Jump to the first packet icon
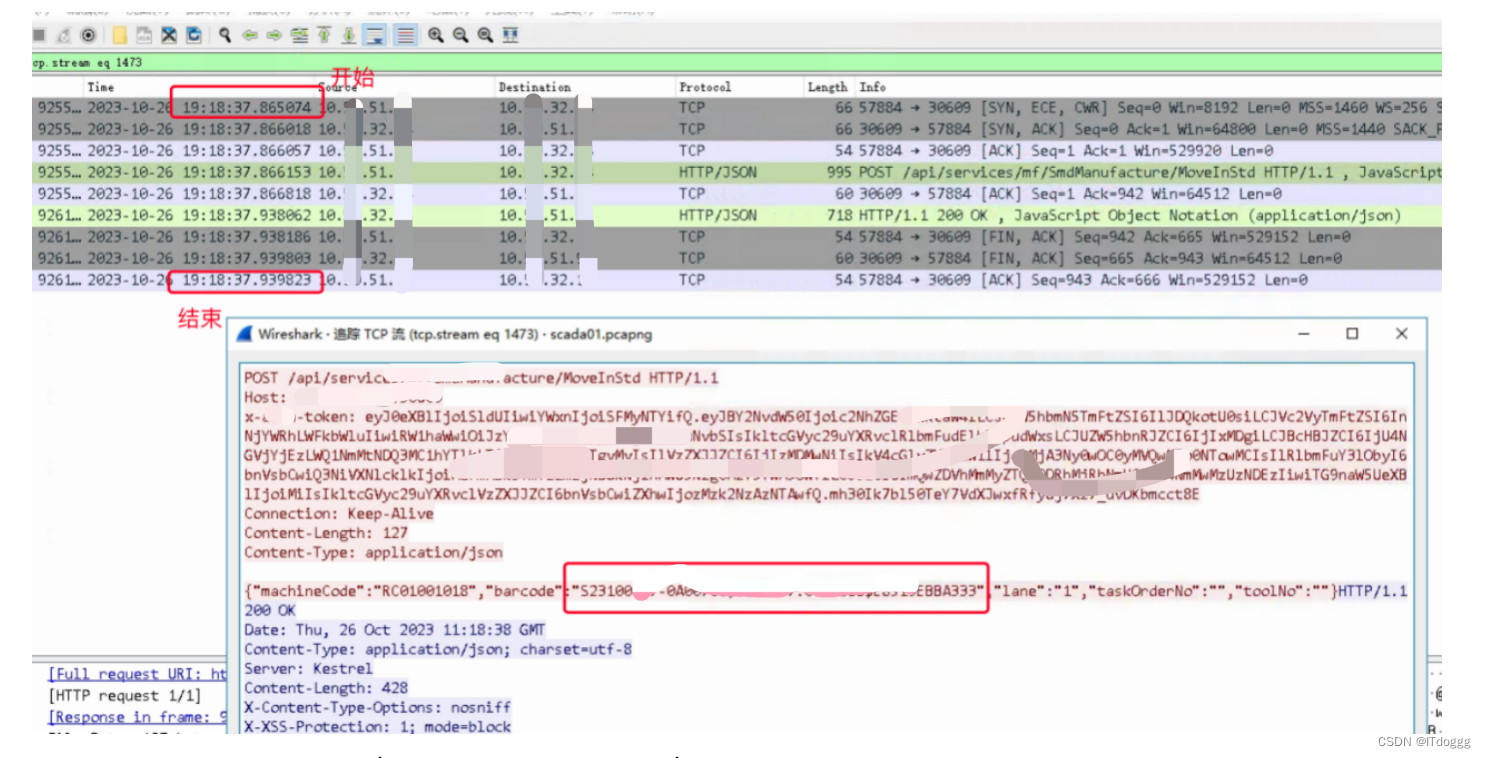1486x758 pixels. coord(324,35)
